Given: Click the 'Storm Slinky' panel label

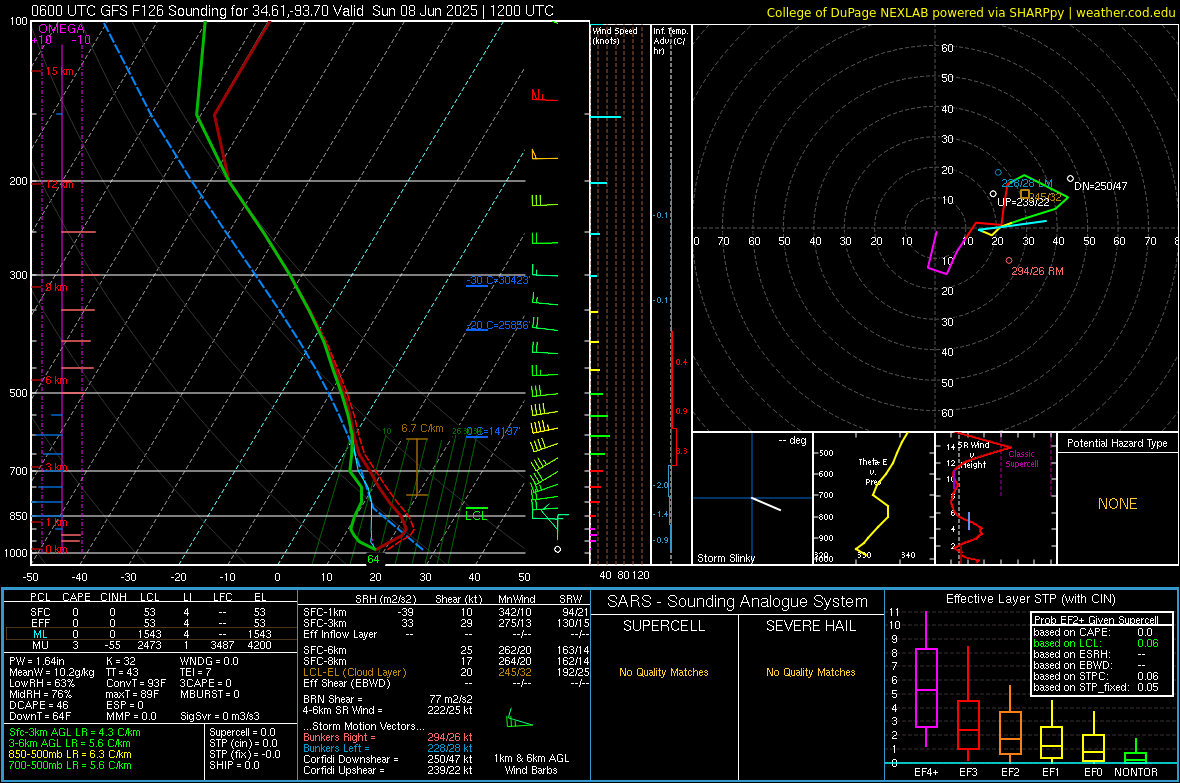Looking at the screenshot, I should [725, 558].
